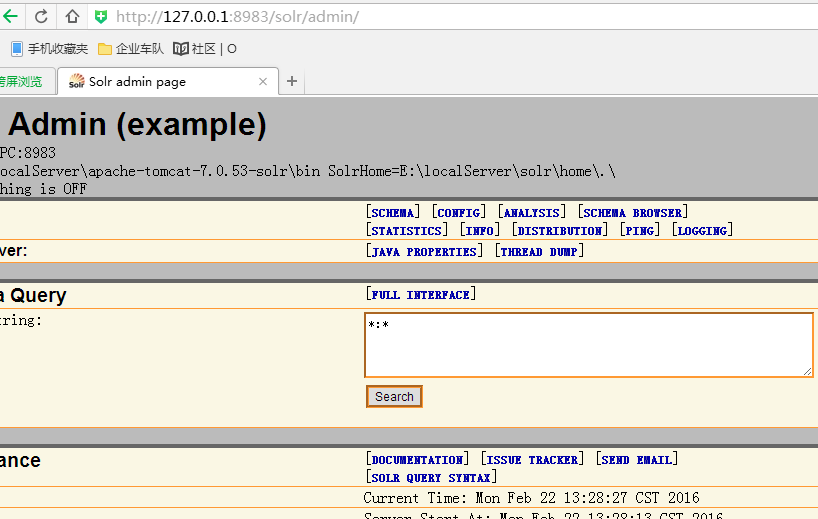Open the THREAD DUMP link

(x=539, y=252)
